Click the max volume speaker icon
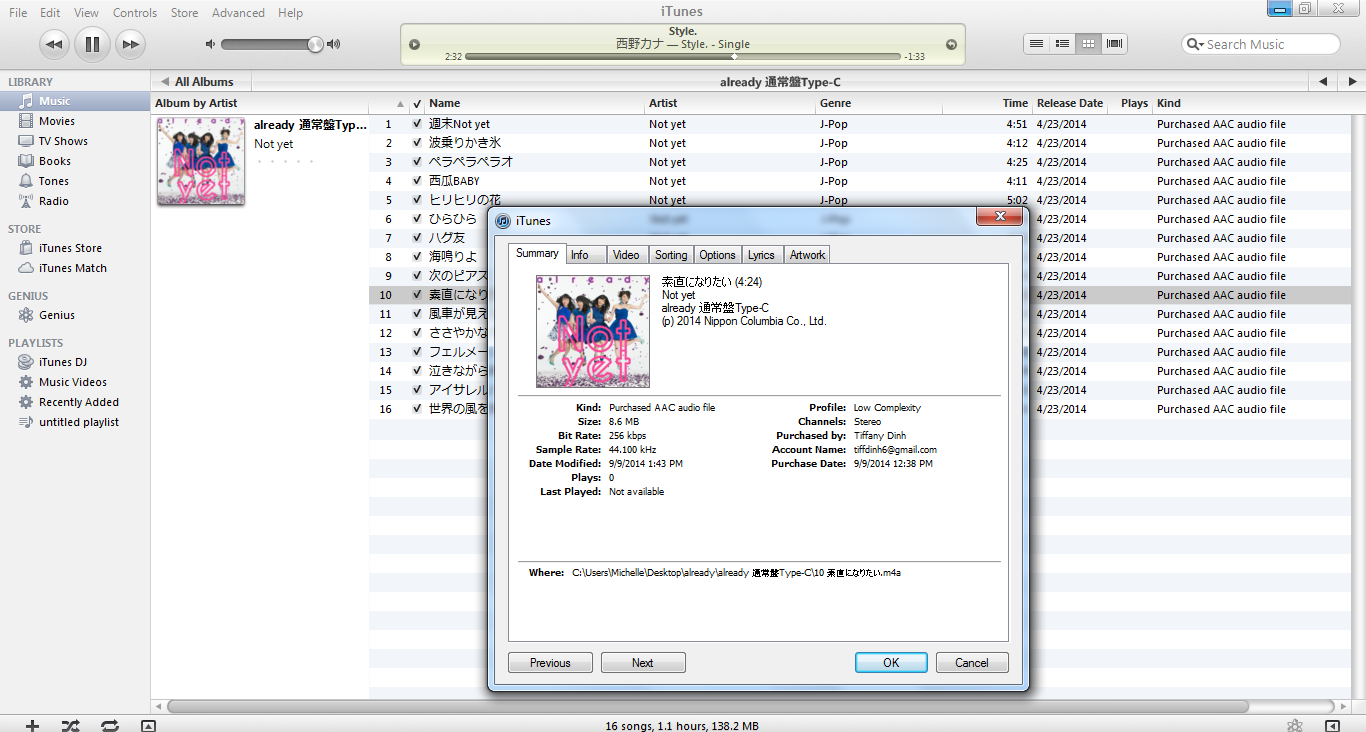This screenshot has height=732, width=1366. pyautogui.click(x=334, y=44)
